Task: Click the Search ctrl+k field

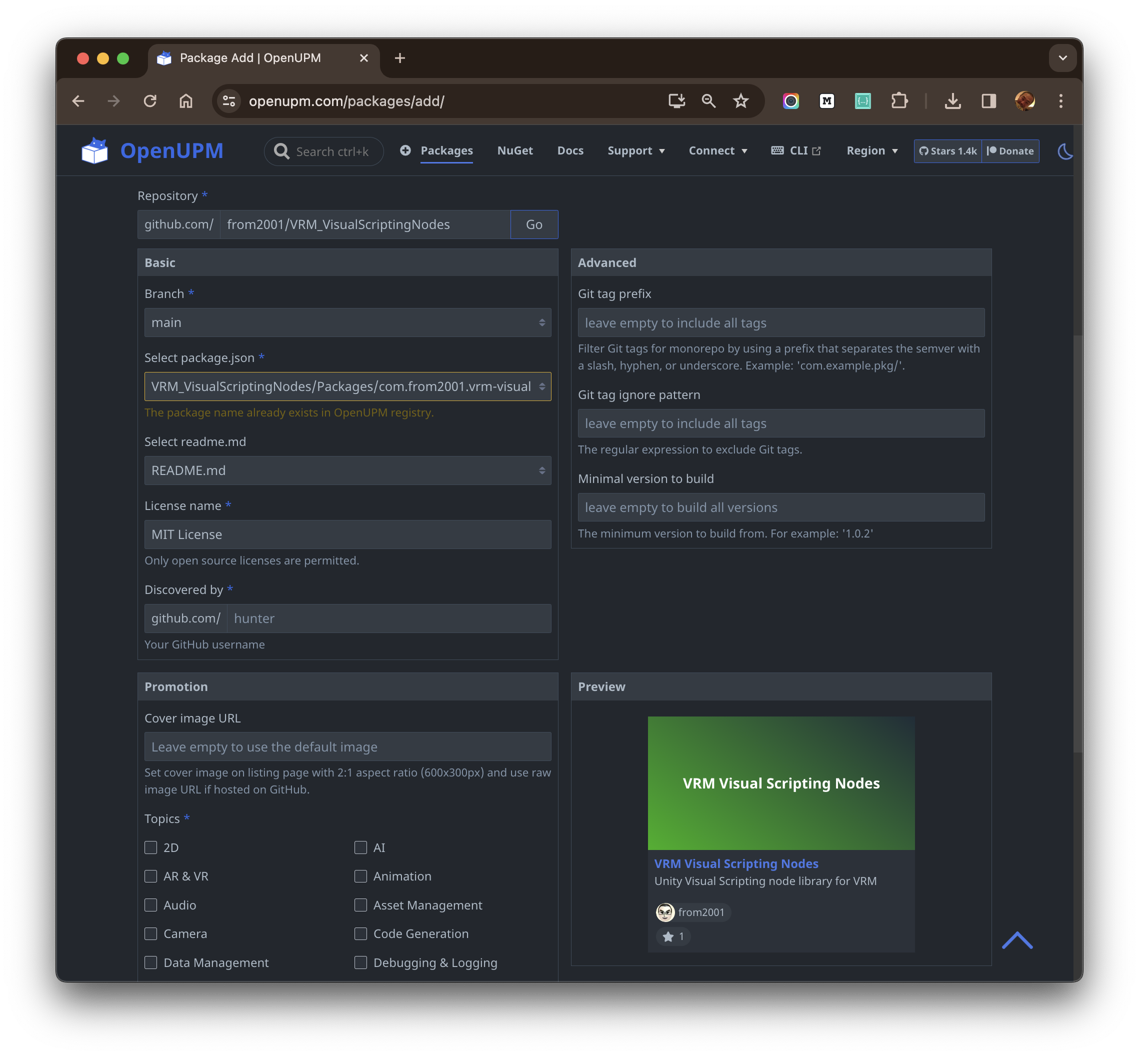Action: point(324,152)
